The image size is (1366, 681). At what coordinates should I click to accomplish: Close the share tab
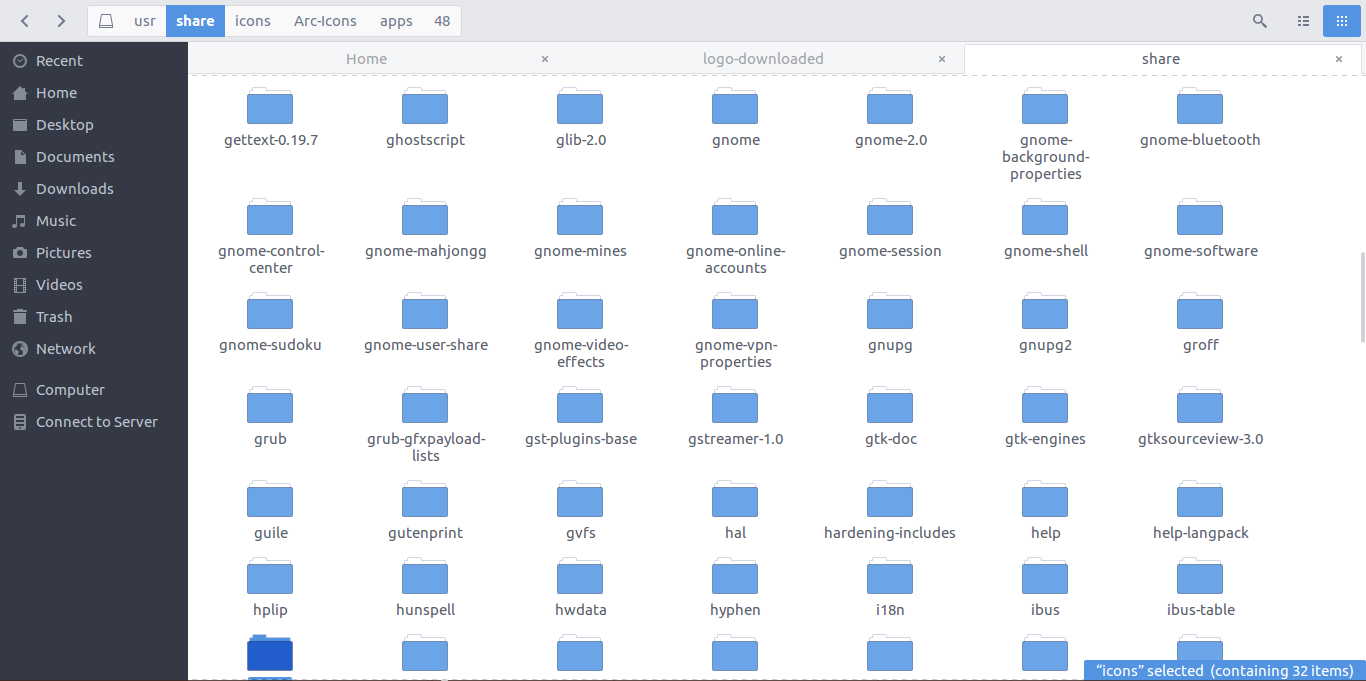coord(1339,59)
